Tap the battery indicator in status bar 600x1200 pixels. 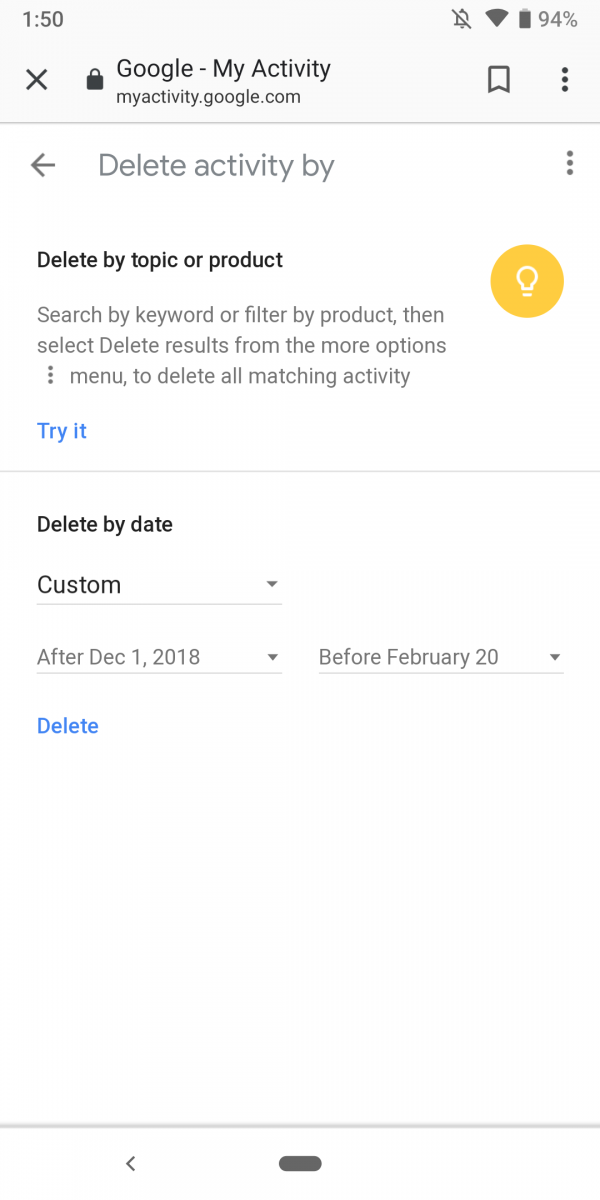[525, 19]
